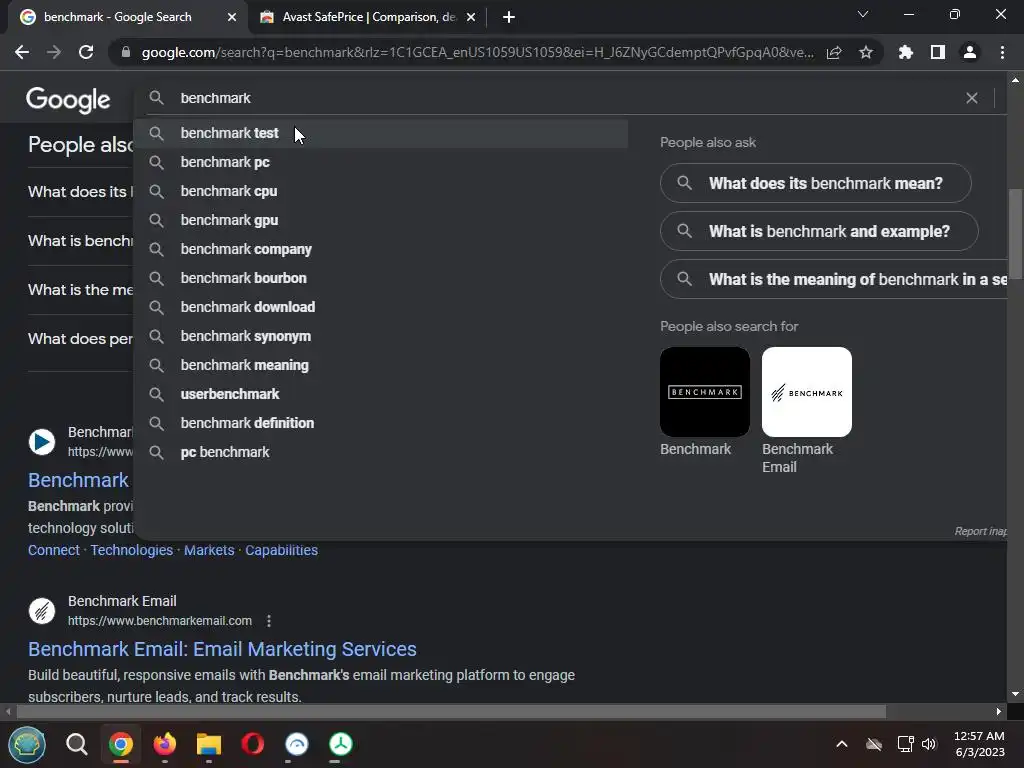Image resolution: width=1024 pixels, height=768 pixels.
Task: Choose the 'benchmark cpu' suggestion
Action: click(381, 191)
